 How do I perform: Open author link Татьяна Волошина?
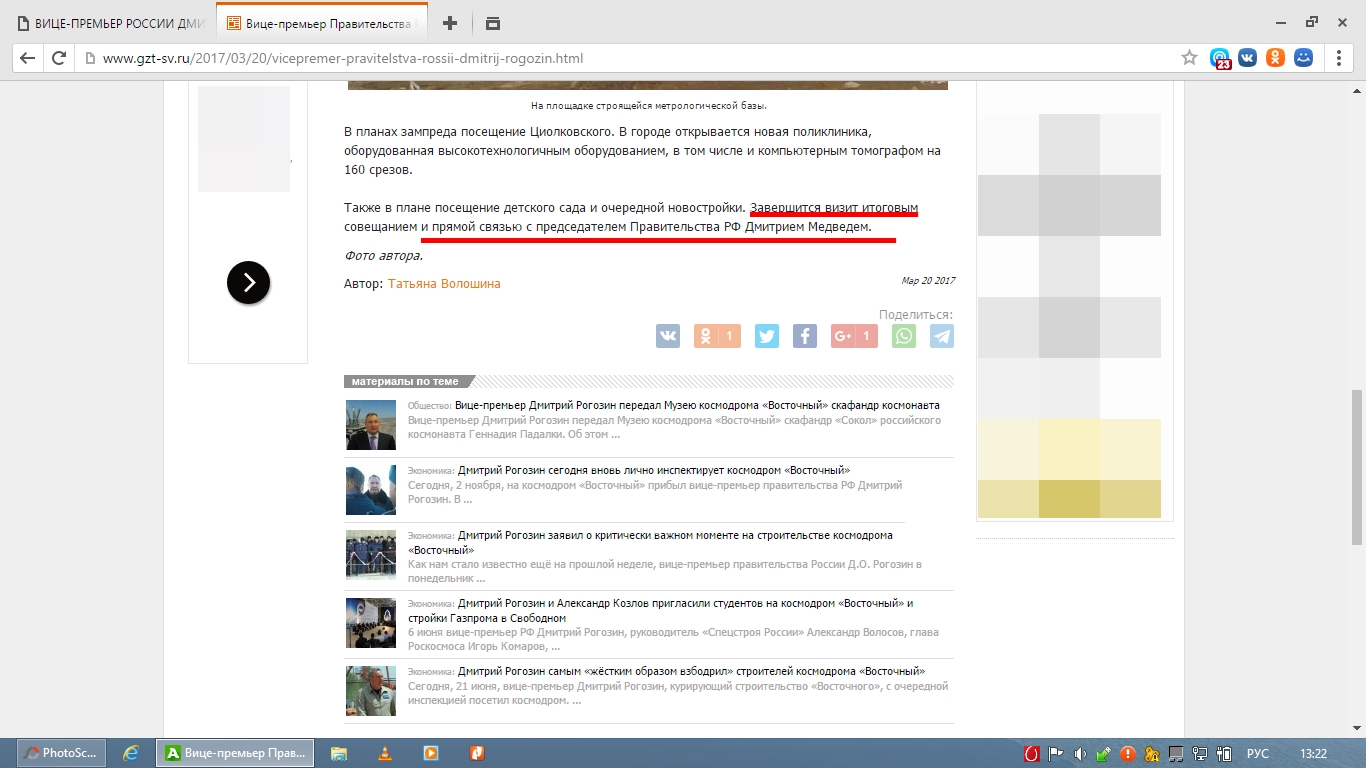444,284
